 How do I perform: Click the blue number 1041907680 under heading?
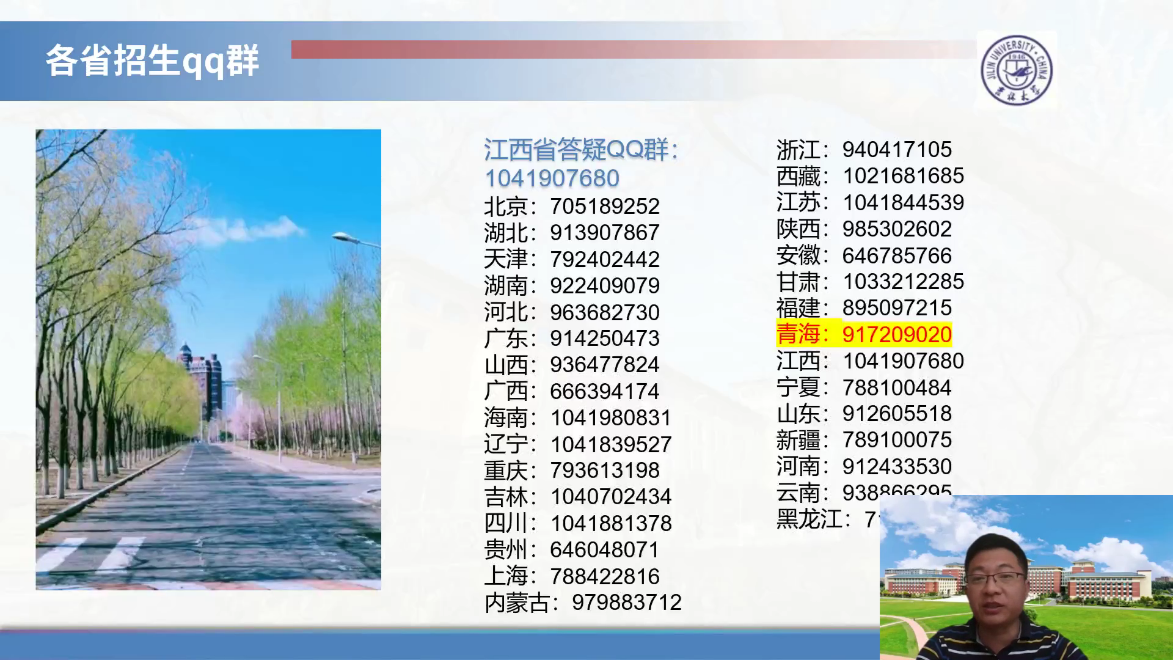[552, 179]
